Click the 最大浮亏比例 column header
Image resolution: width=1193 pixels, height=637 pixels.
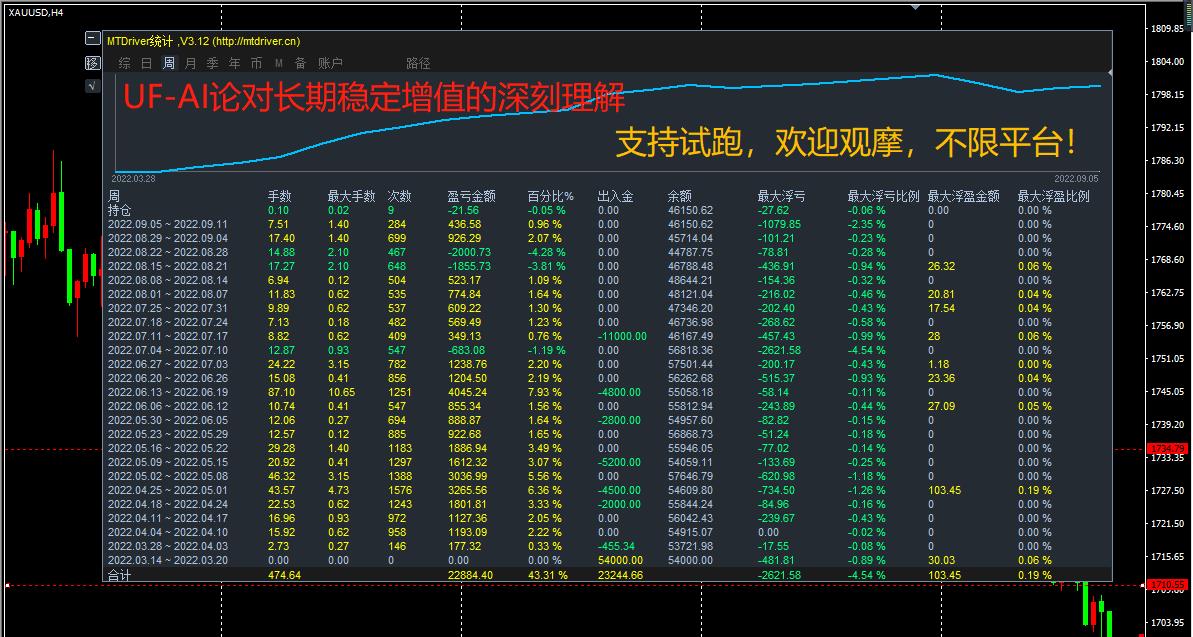click(x=883, y=196)
